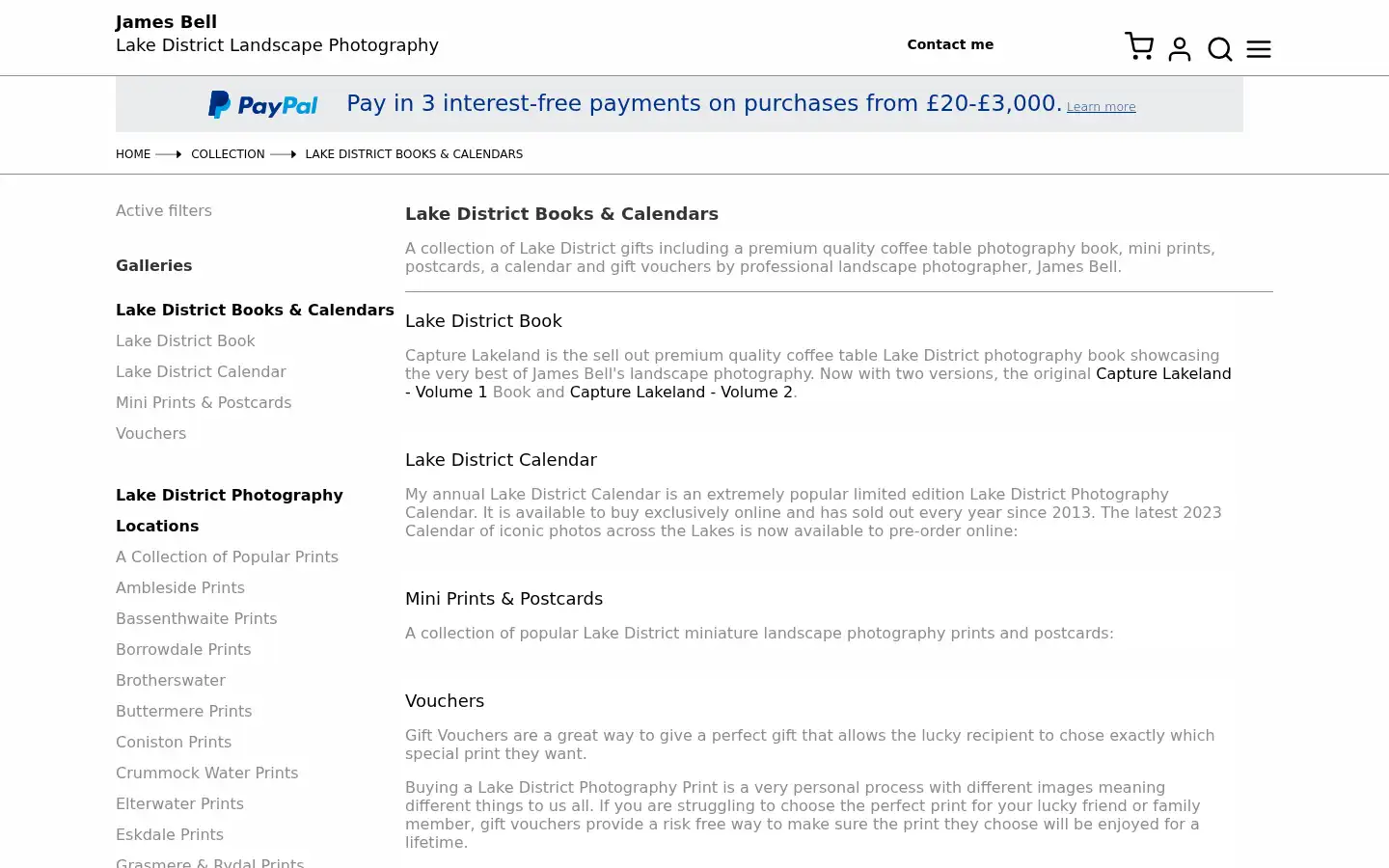
Task: Select Lake District Book in sidebar
Action: click(185, 341)
